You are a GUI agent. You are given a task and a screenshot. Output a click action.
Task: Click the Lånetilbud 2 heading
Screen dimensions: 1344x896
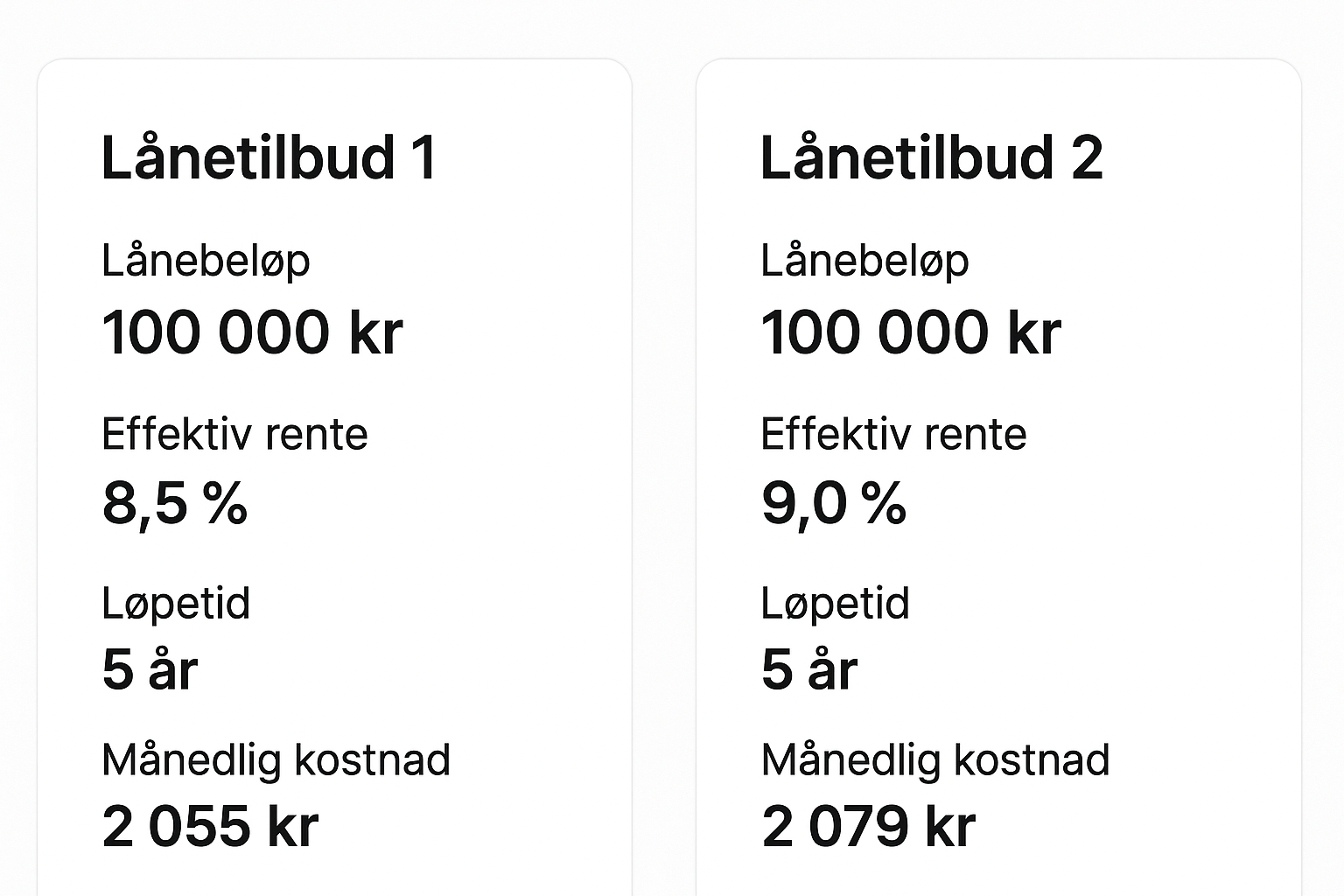click(x=931, y=158)
